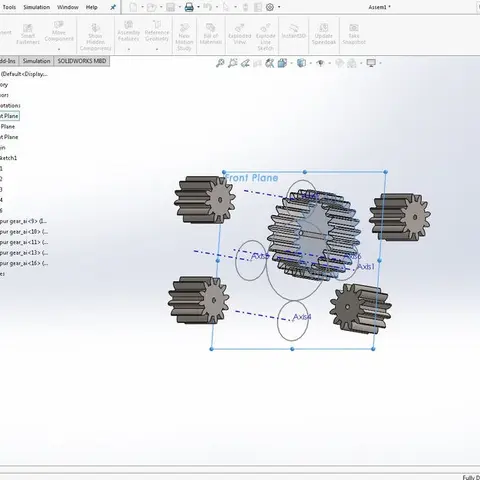Open the Simulation menu
This screenshot has height=480, width=480.
pos(37,7)
